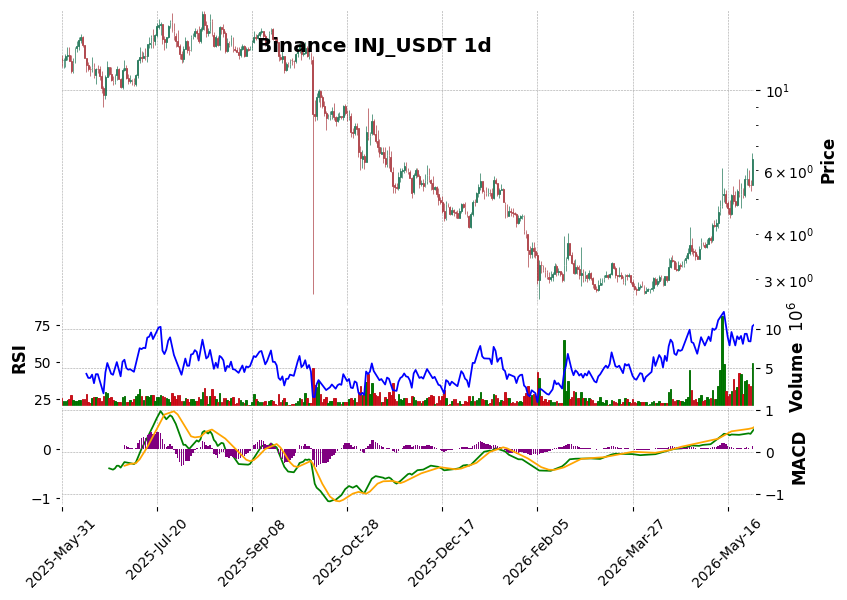Click the 2026-Mar-27 date tick label
This screenshot has width=847, height=600.
pyautogui.click(x=631, y=555)
